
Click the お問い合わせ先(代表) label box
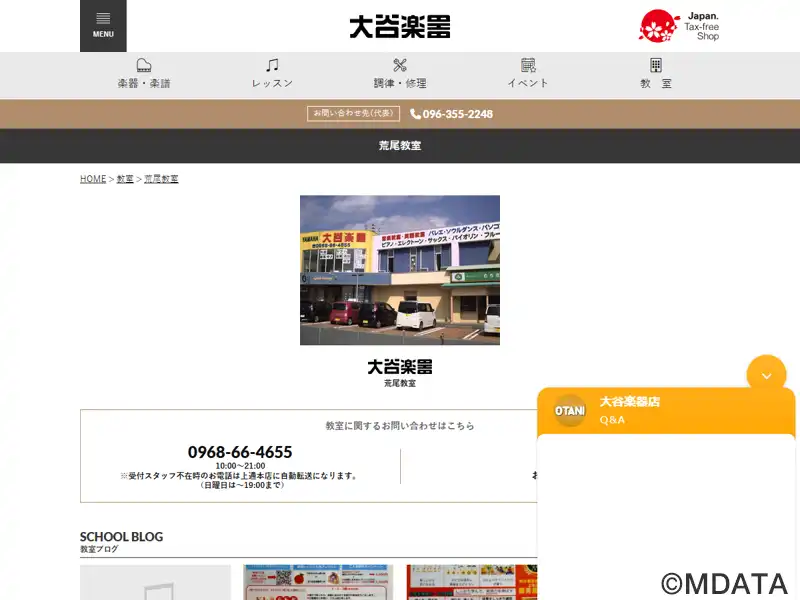(353, 113)
